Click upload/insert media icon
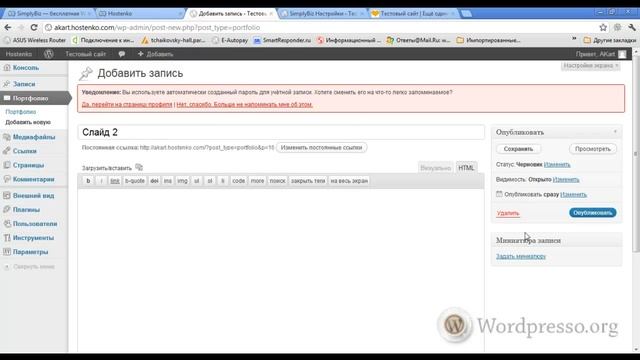The width and height of the screenshot is (640, 360). (139, 167)
